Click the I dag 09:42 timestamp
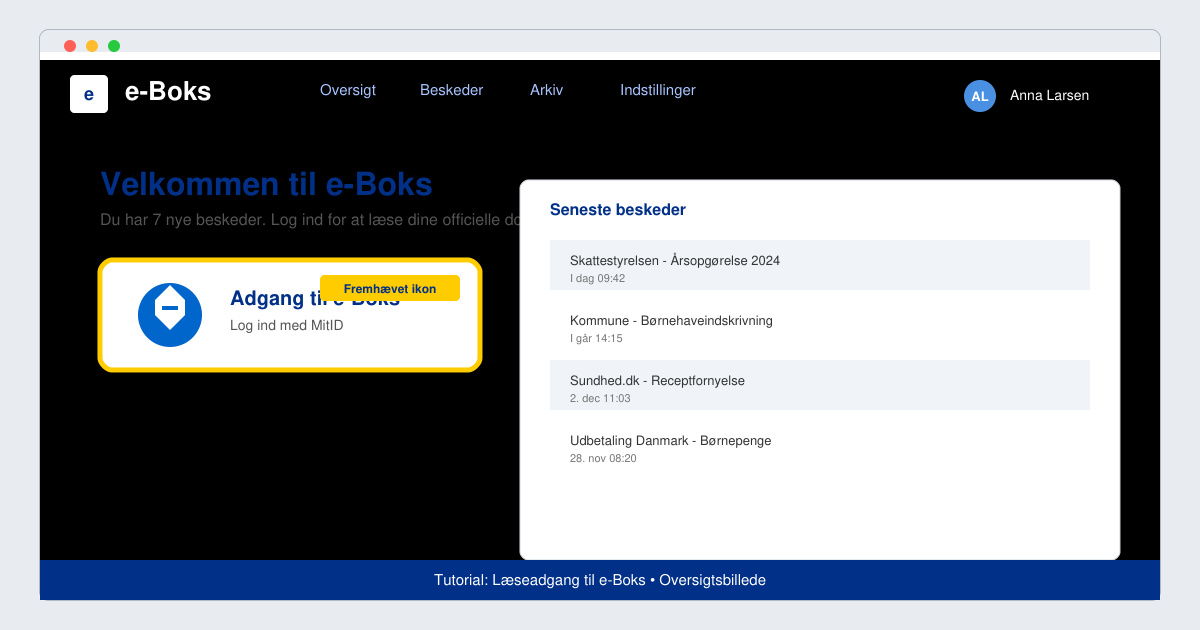 (x=597, y=278)
